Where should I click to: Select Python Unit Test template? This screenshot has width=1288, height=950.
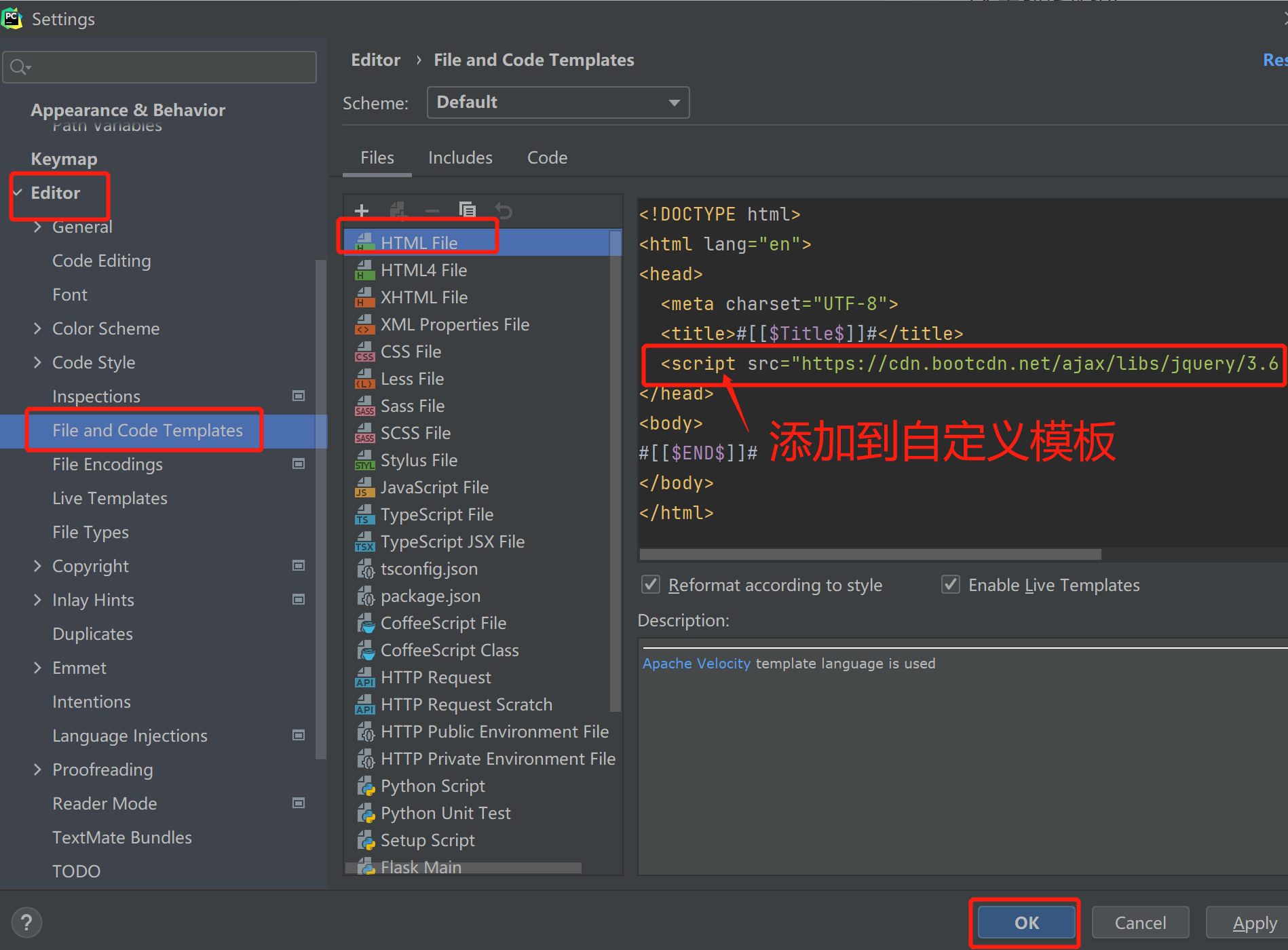point(446,813)
